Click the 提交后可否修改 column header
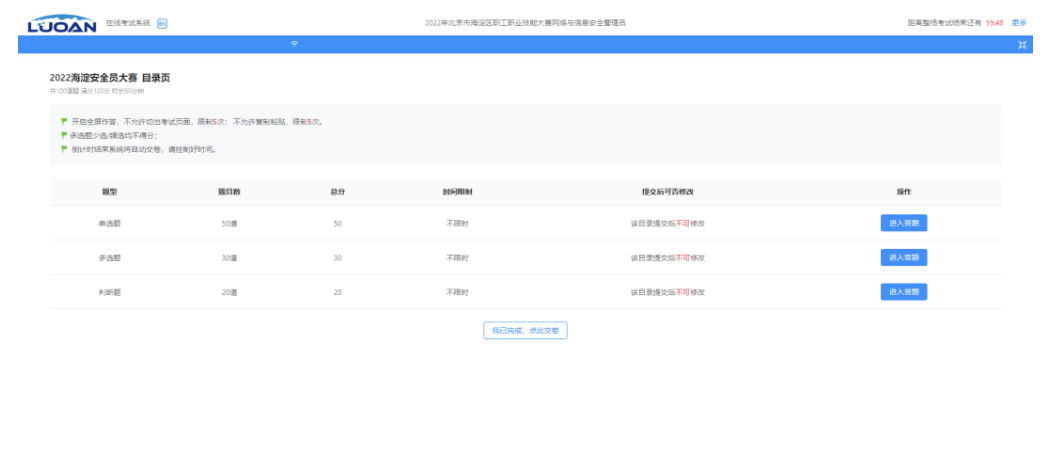Screen dimensions: 1055x466 pos(667,191)
